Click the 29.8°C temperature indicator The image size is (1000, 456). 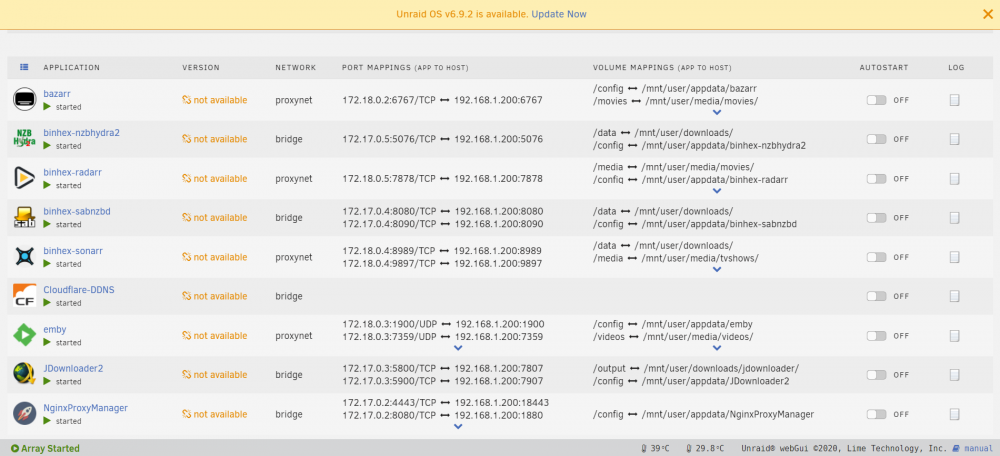(705, 448)
